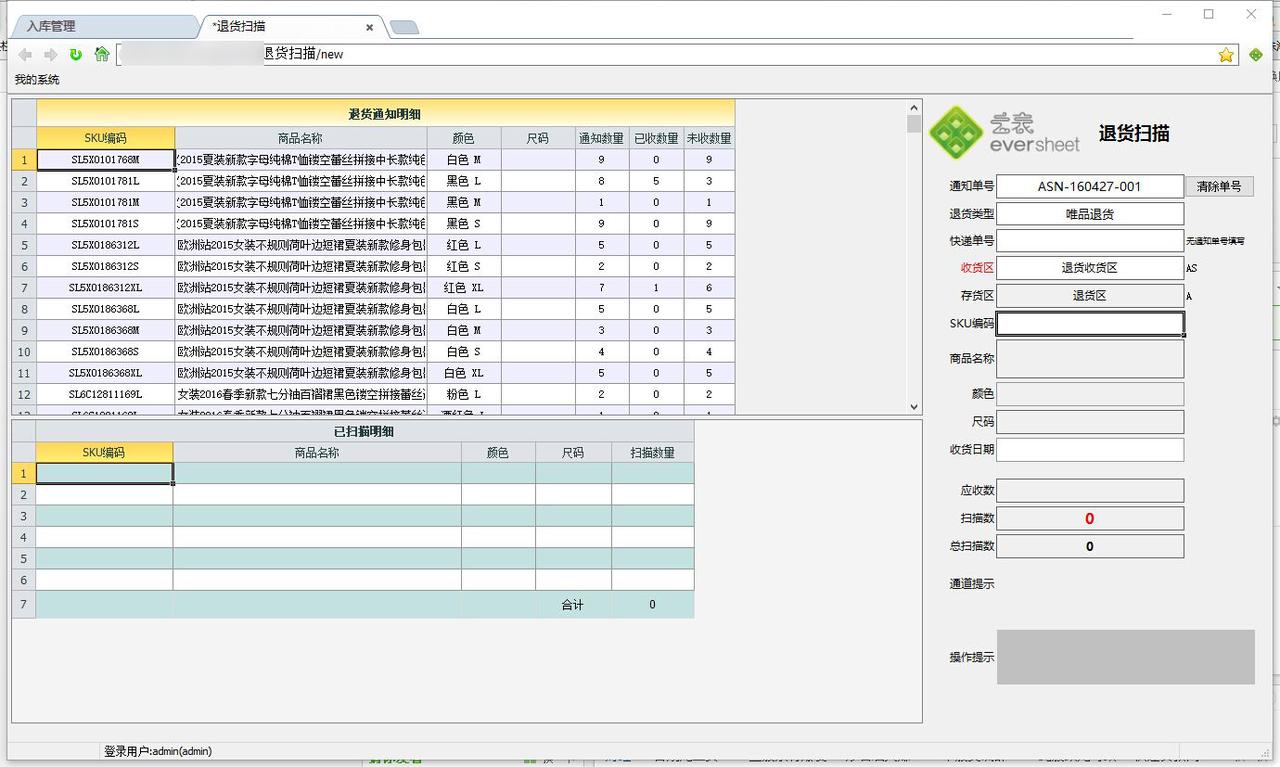This screenshot has width=1280, height=767.
Task: Click the cell SL5X0186368M
Action: [106, 330]
